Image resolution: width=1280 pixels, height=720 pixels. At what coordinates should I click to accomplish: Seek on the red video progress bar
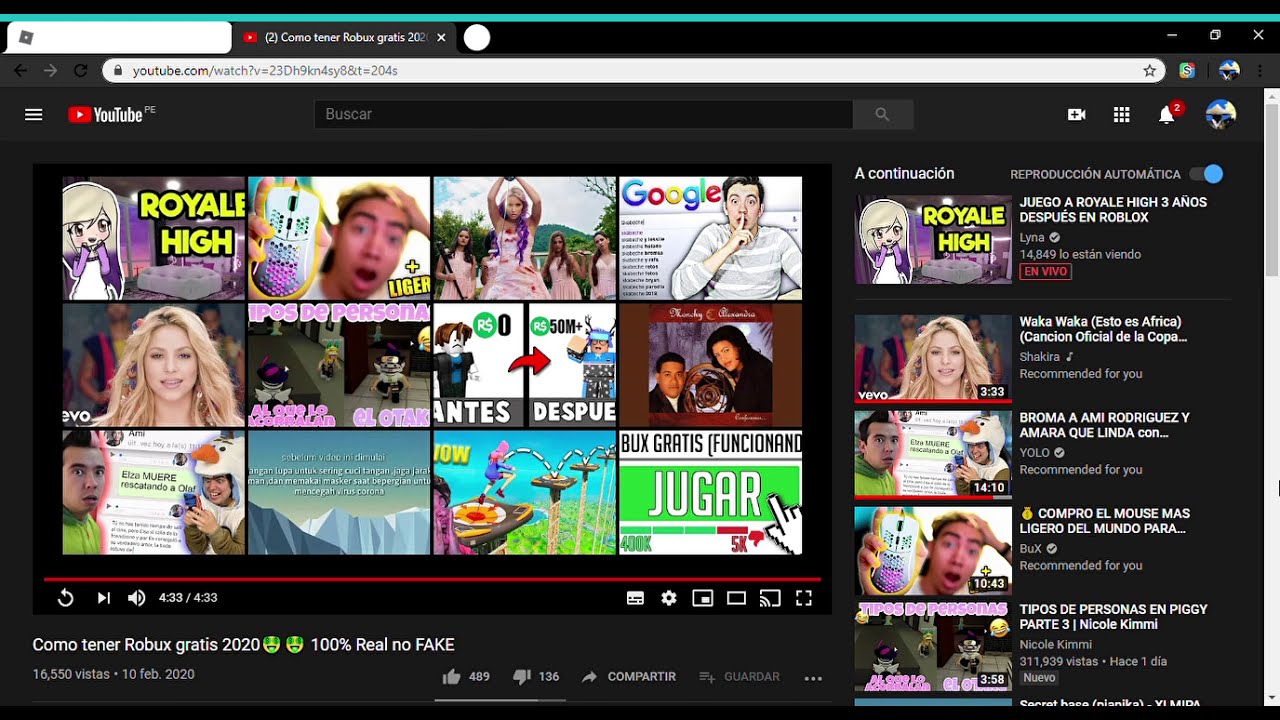pyautogui.click(x=432, y=579)
